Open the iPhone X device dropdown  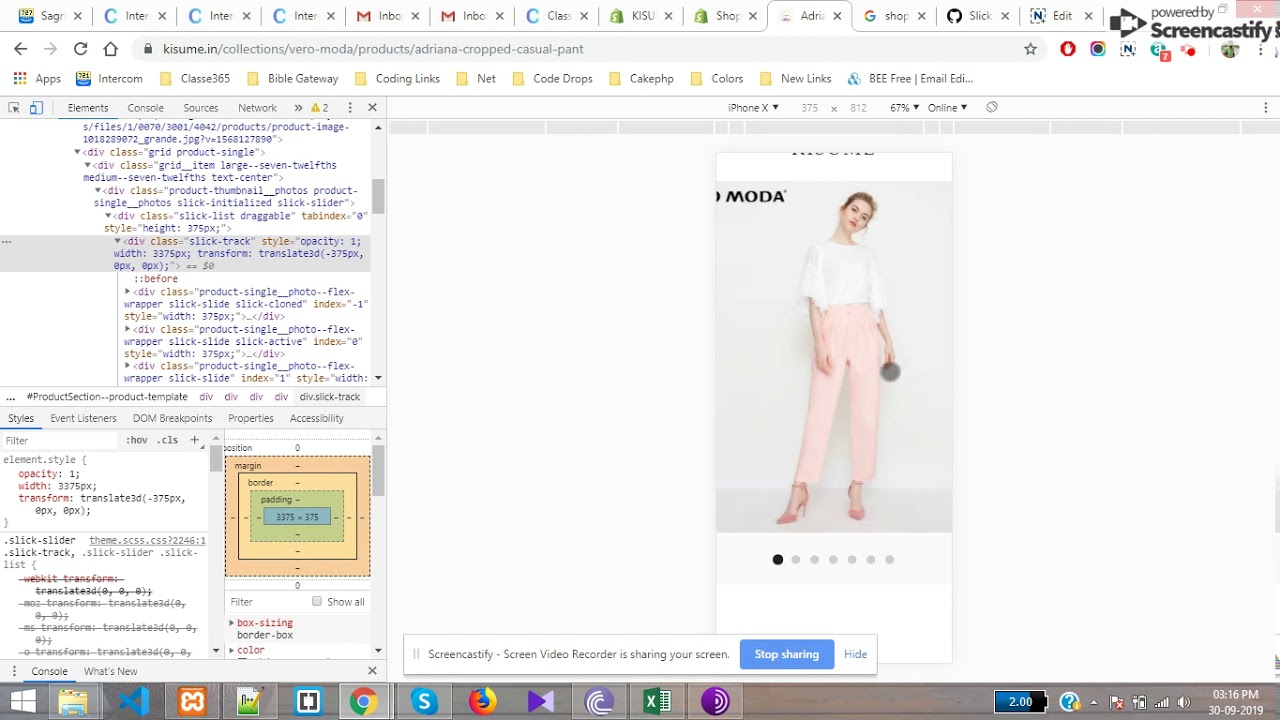click(753, 107)
